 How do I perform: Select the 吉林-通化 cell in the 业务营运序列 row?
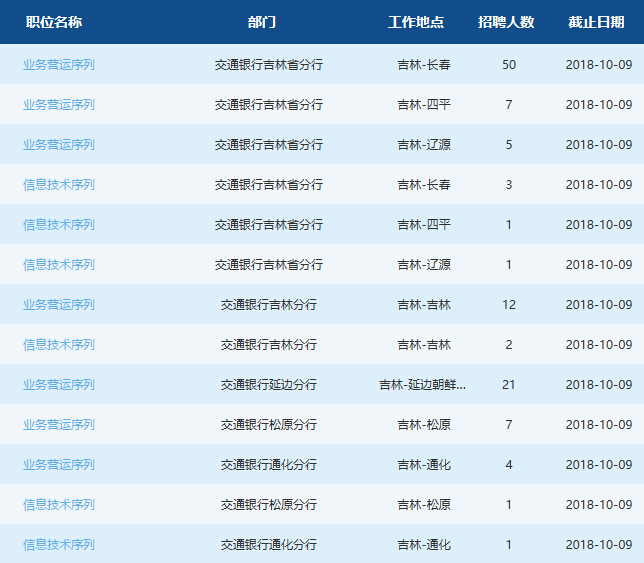pos(424,464)
